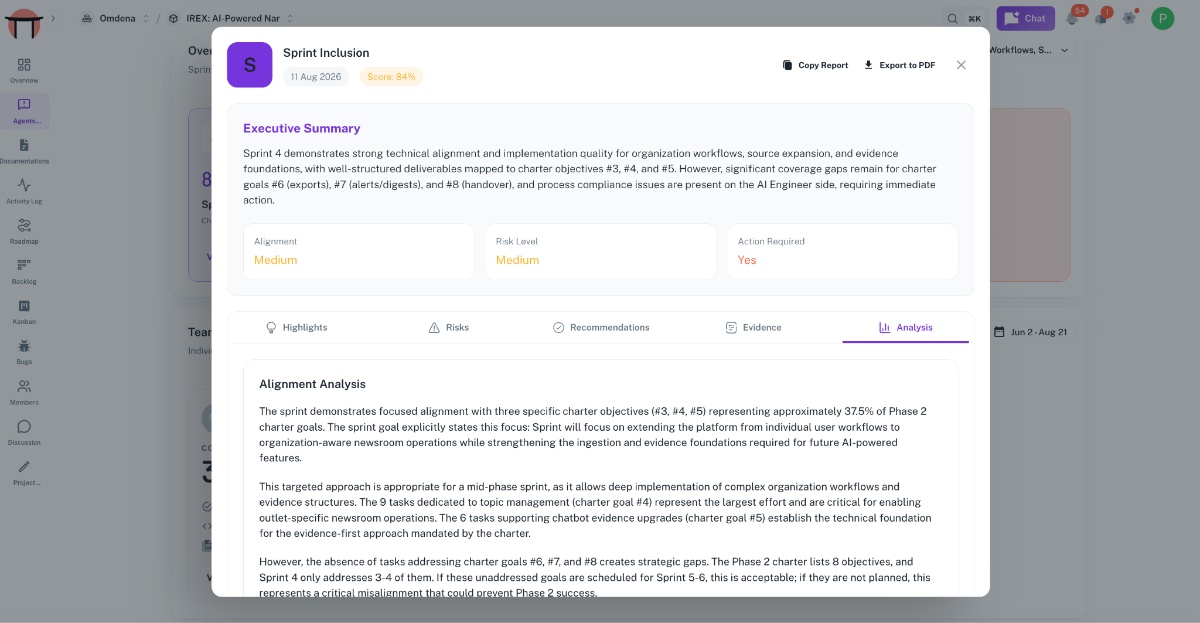Click the notifications bell icon
This screenshot has width=1200, height=623.
(1072, 18)
